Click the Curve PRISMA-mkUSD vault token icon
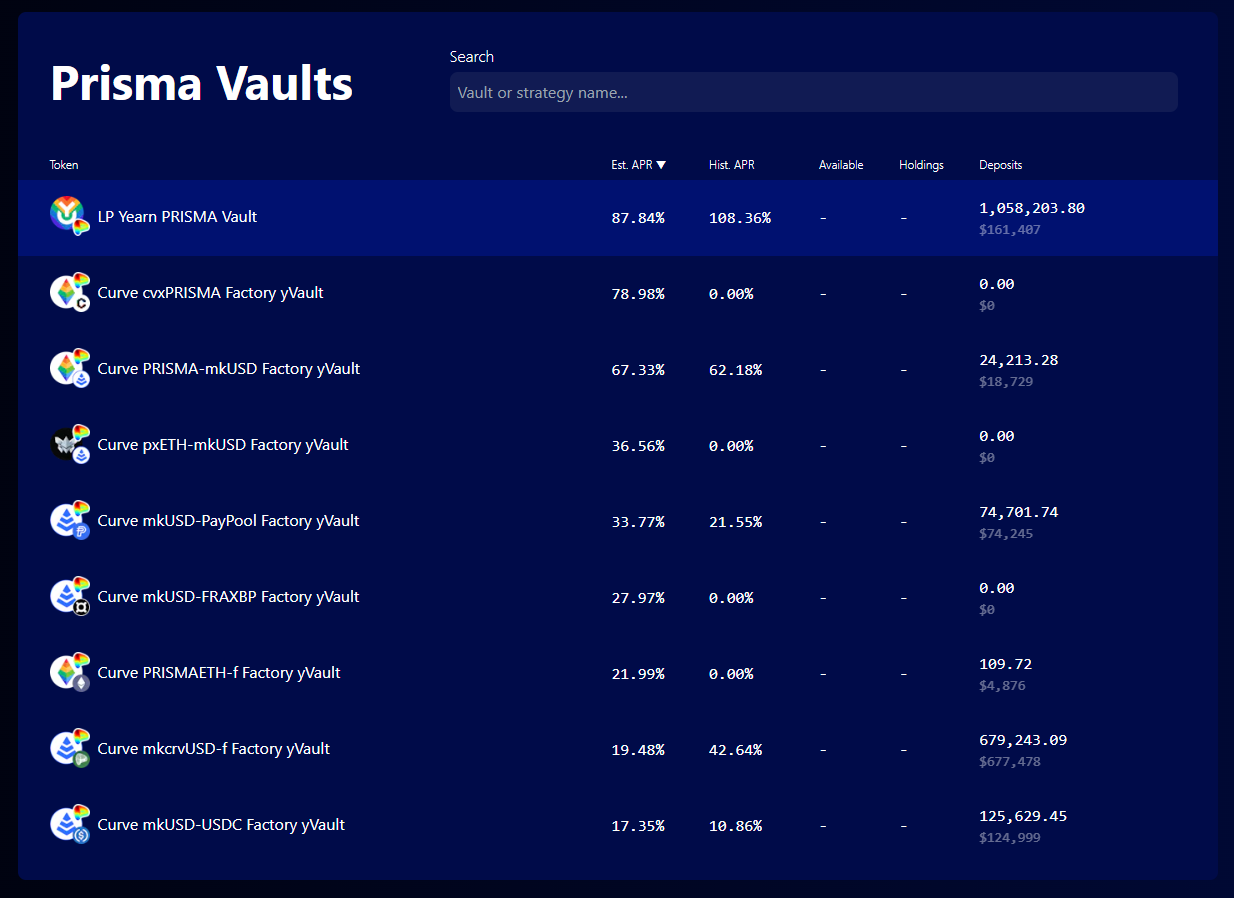 coord(68,368)
